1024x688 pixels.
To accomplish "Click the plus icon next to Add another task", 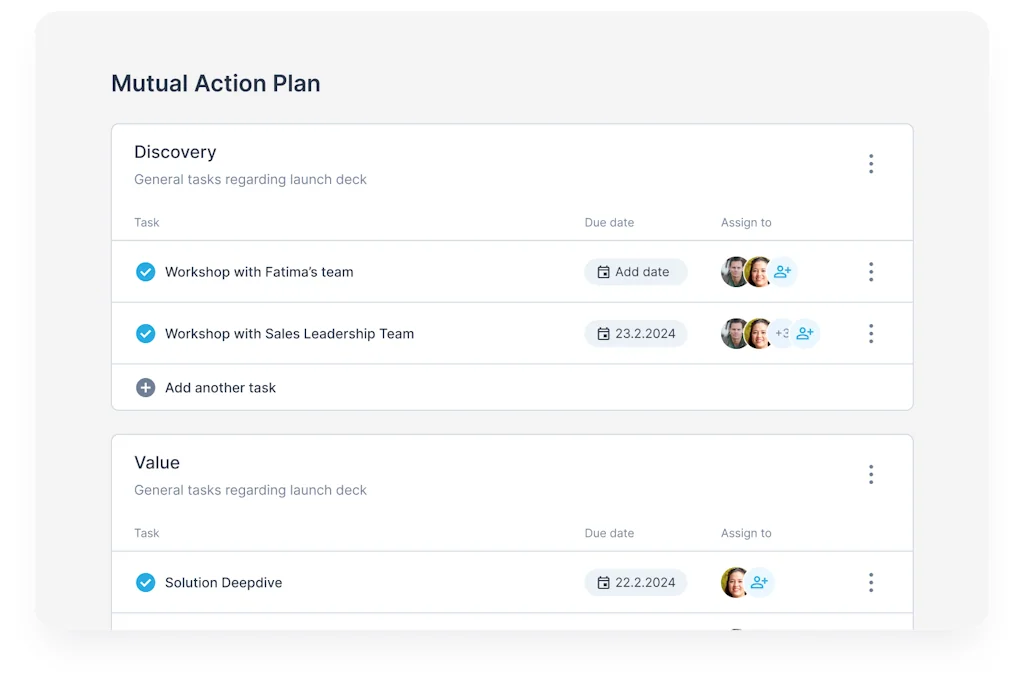I will click(x=145, y=387).
